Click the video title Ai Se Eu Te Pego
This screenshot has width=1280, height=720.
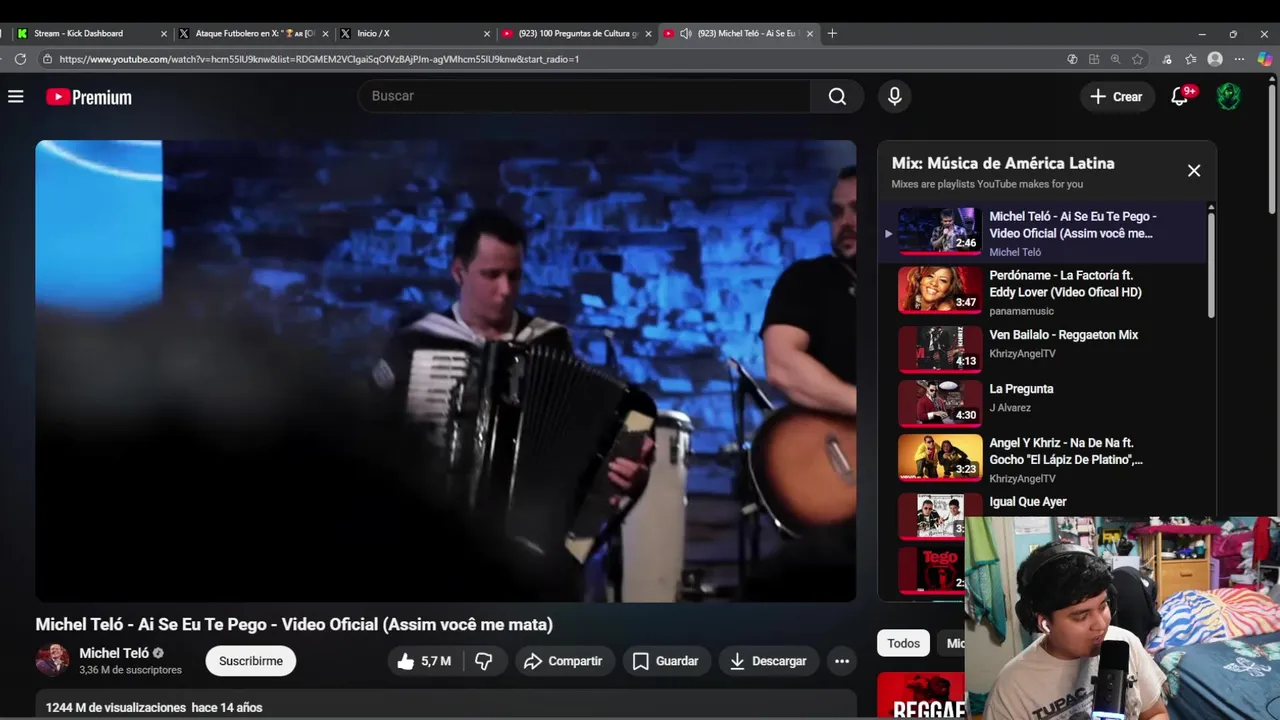point(294,624)
